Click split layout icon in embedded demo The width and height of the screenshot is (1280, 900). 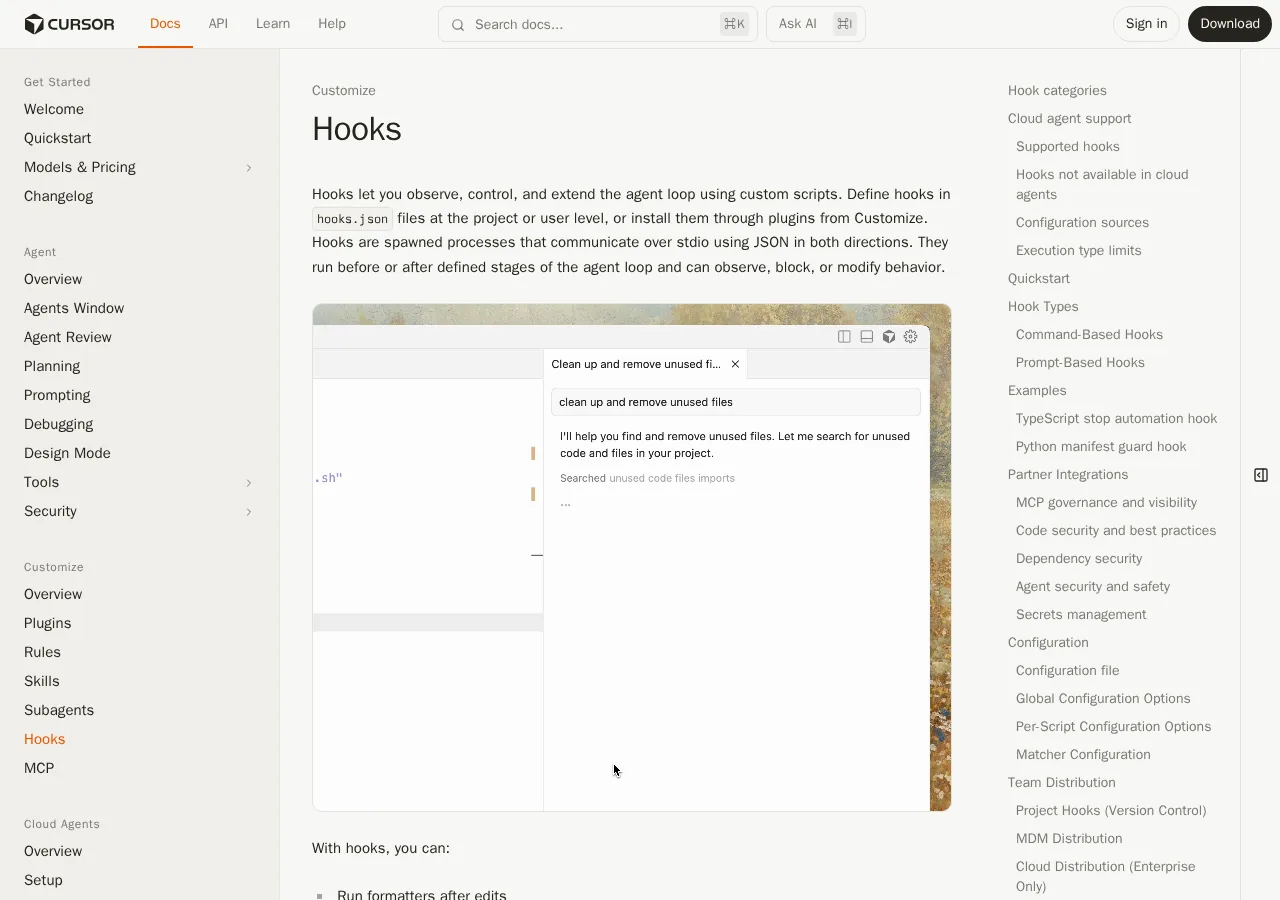[844, 337]
